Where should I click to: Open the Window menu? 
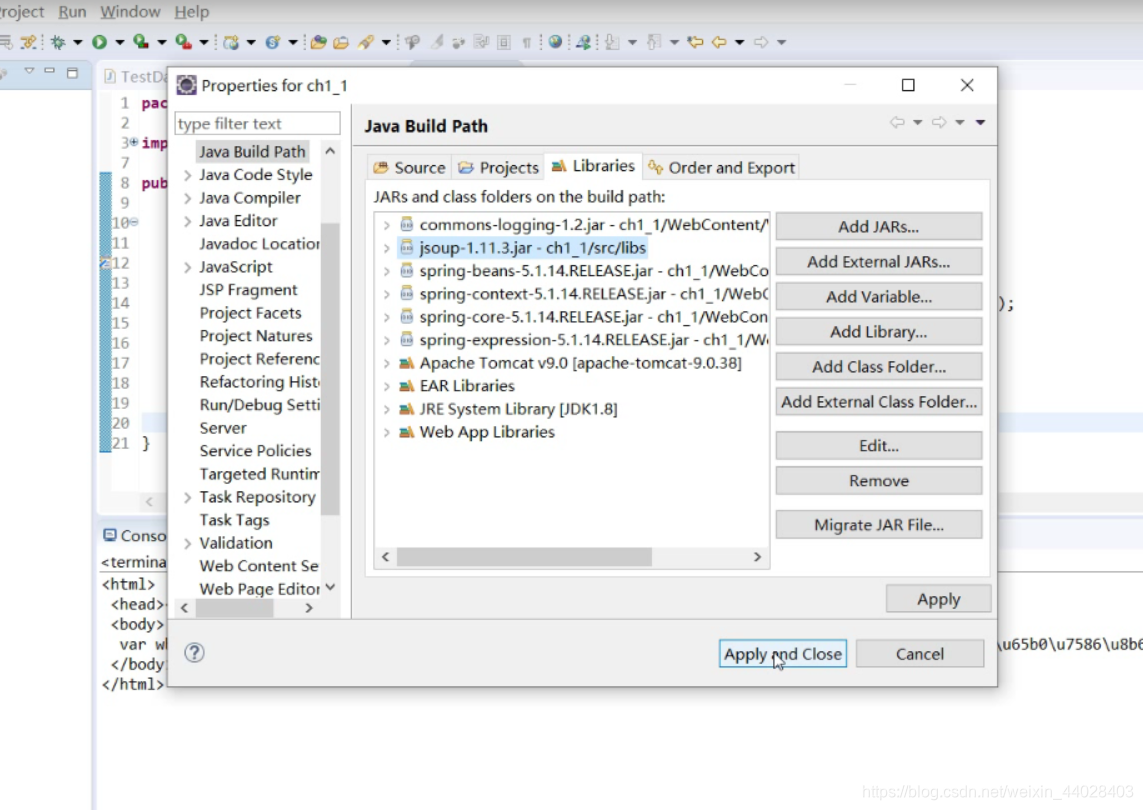click(x=130, y=12)
